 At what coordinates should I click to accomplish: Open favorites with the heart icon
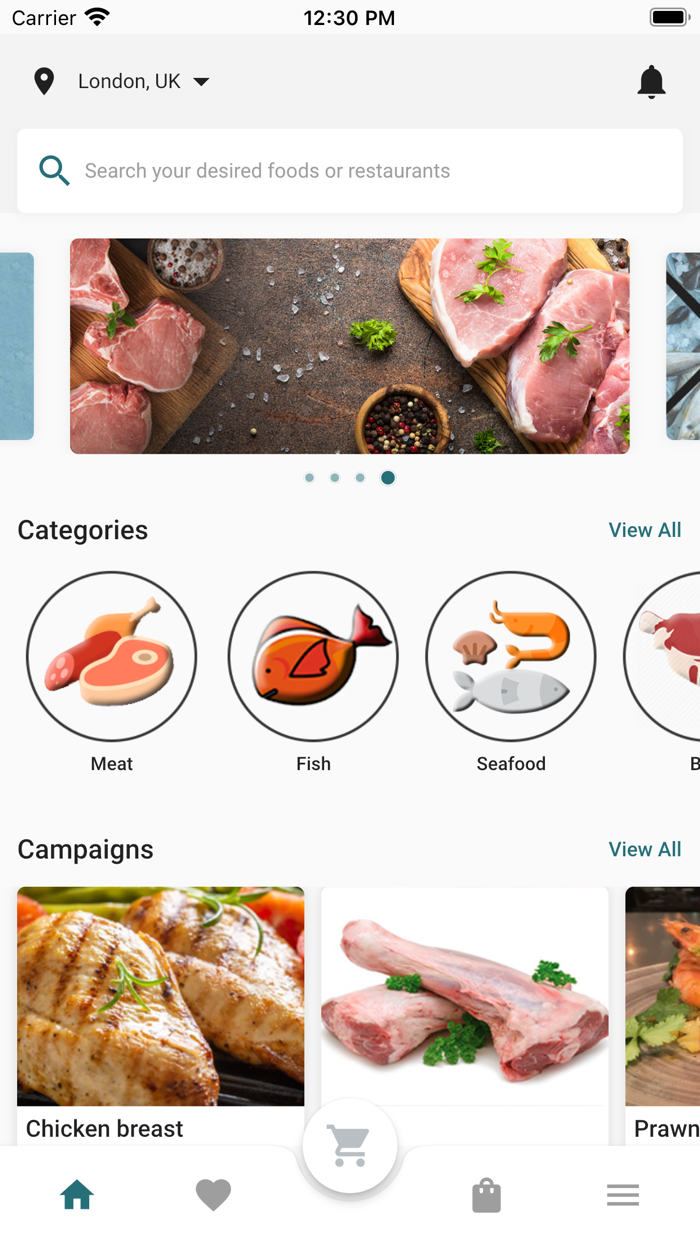(x=213, y=1195)
